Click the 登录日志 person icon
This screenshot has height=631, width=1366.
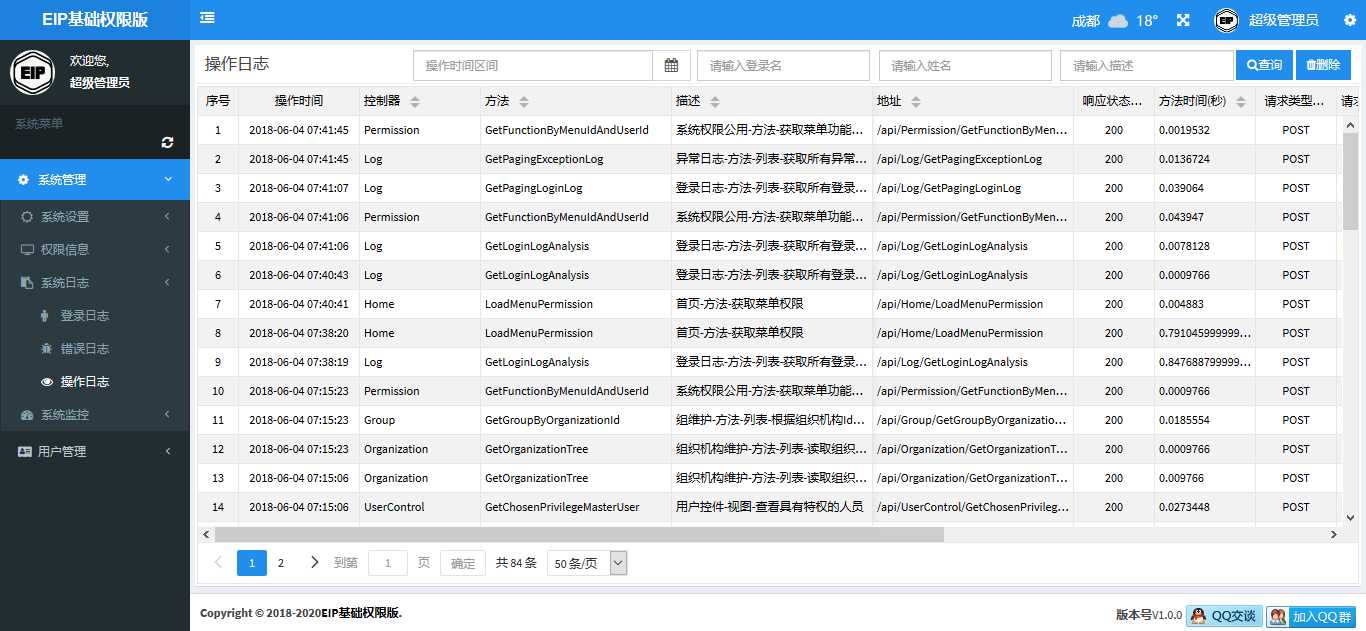(x=45, y=316)
